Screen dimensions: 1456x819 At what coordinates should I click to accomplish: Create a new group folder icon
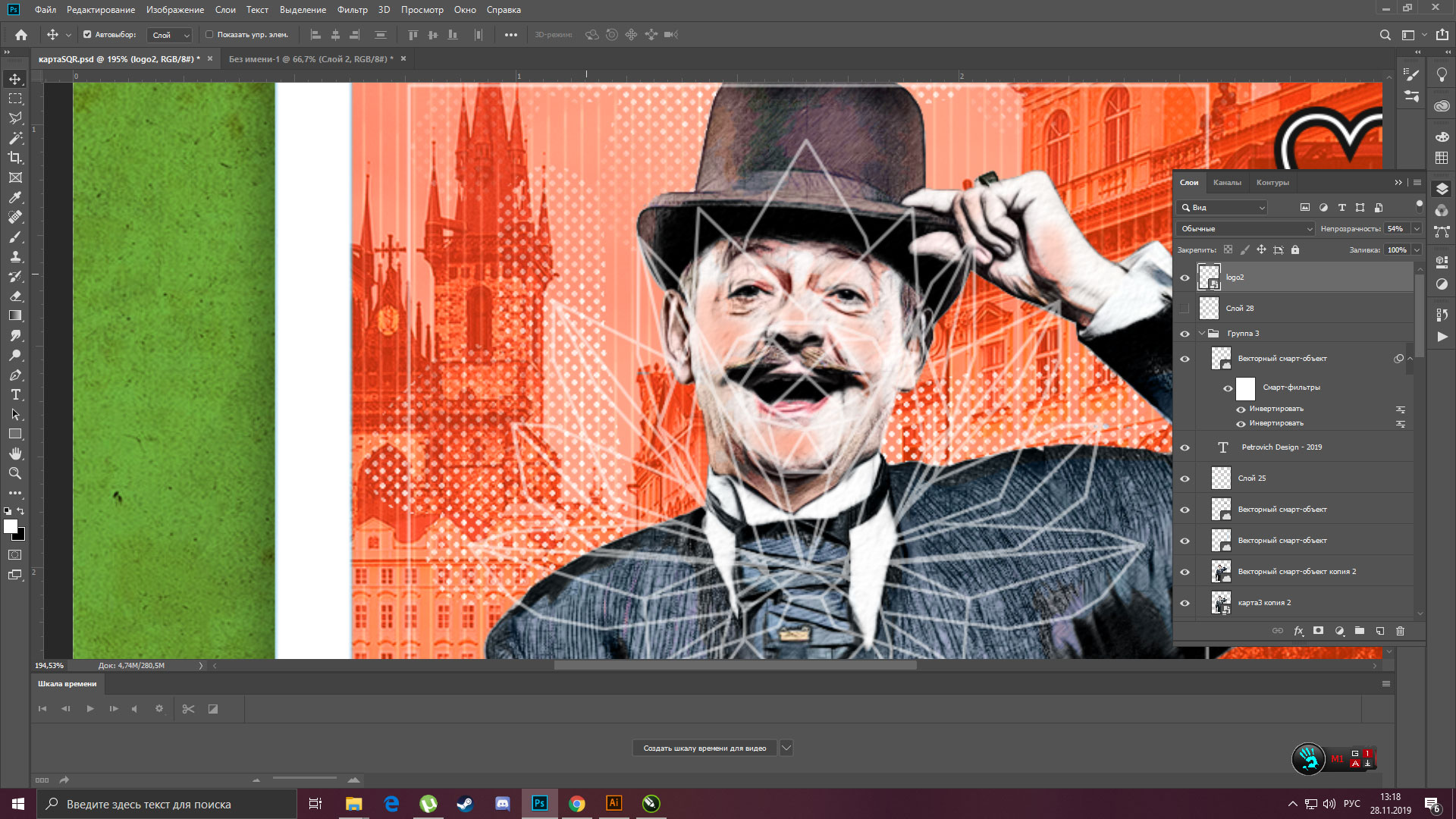[x=1360, y=631]
